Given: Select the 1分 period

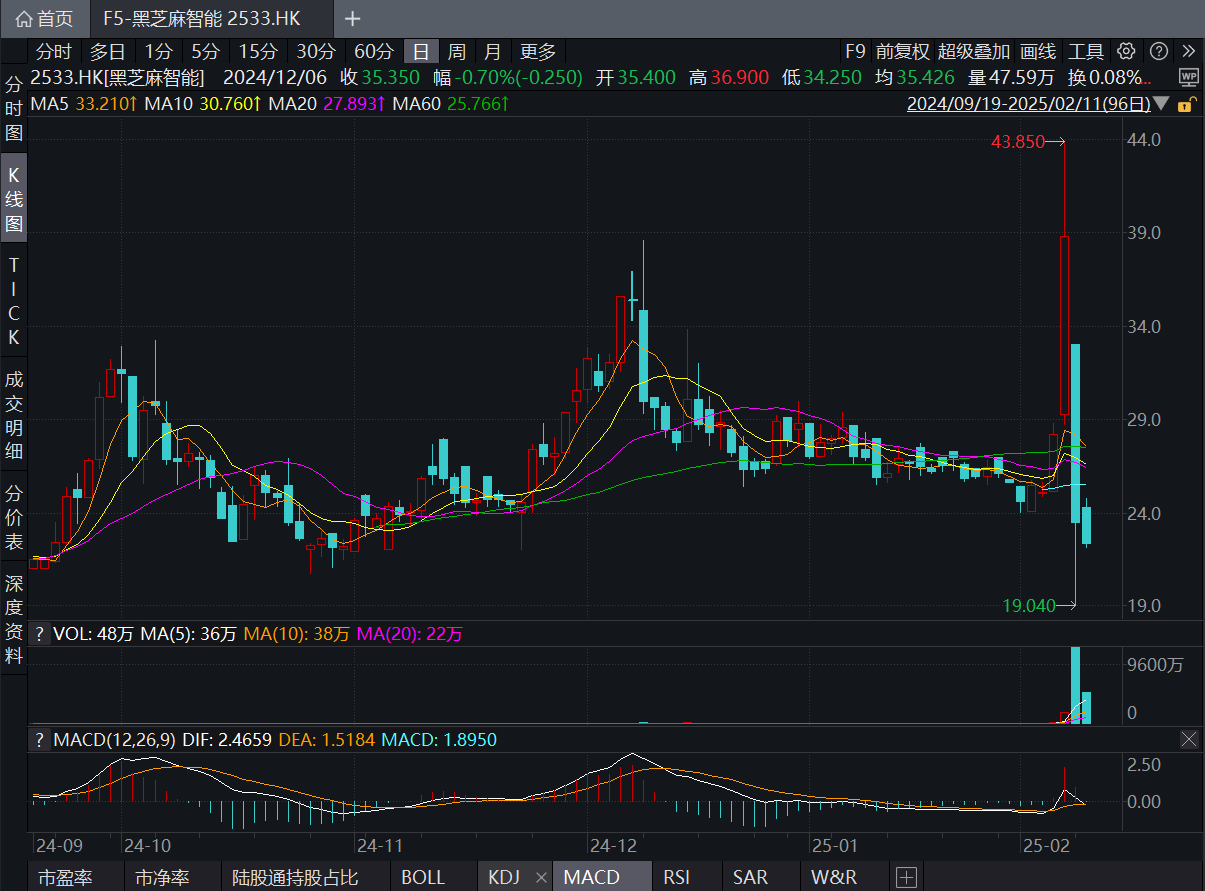Looking at the screenshot, I should (158, 52).
